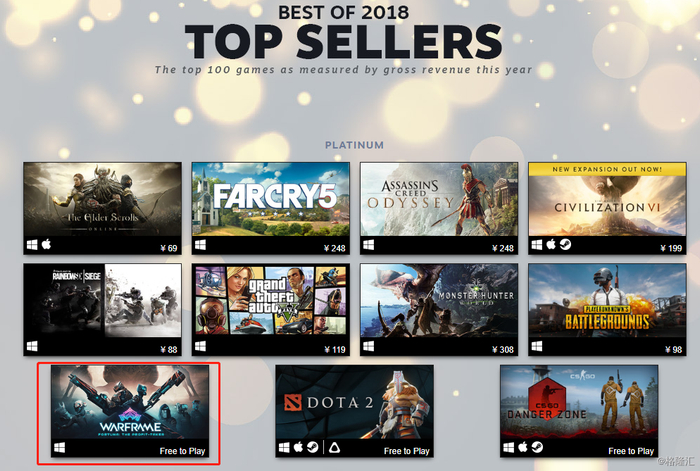
Task: Click the Steam icon under CS:GO Danger Zone
Action: tap(538, 447)
